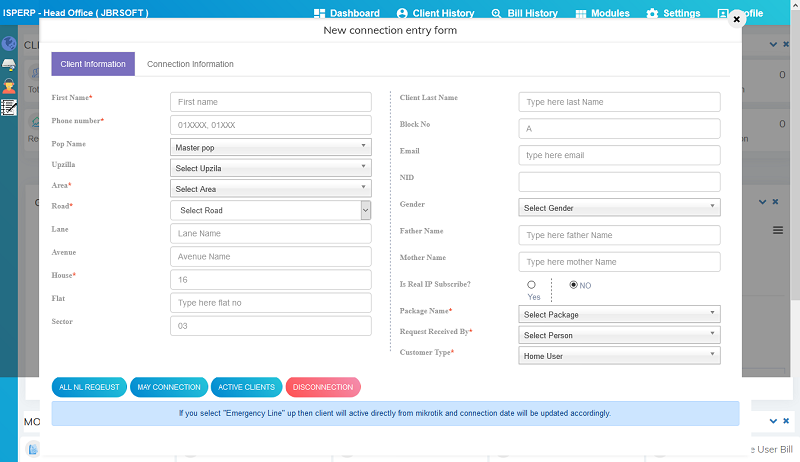Click the notepad form icon in sidebar
This screenshot has width=800, height=462.
click(9, 108)
